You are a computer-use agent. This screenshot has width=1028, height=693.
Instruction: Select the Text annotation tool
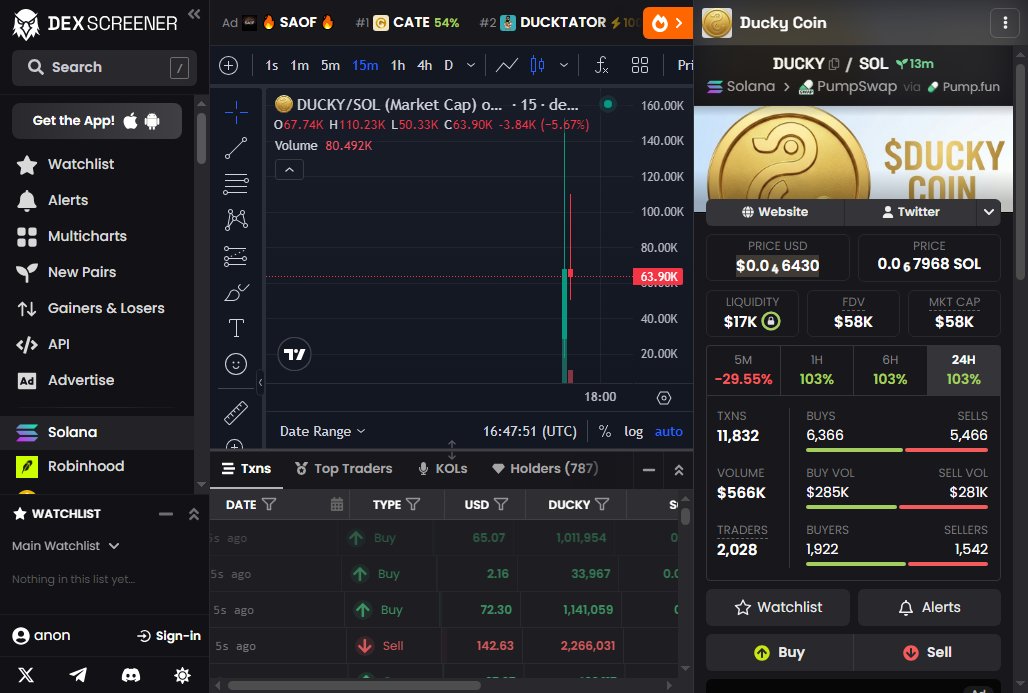pos(236,328)
